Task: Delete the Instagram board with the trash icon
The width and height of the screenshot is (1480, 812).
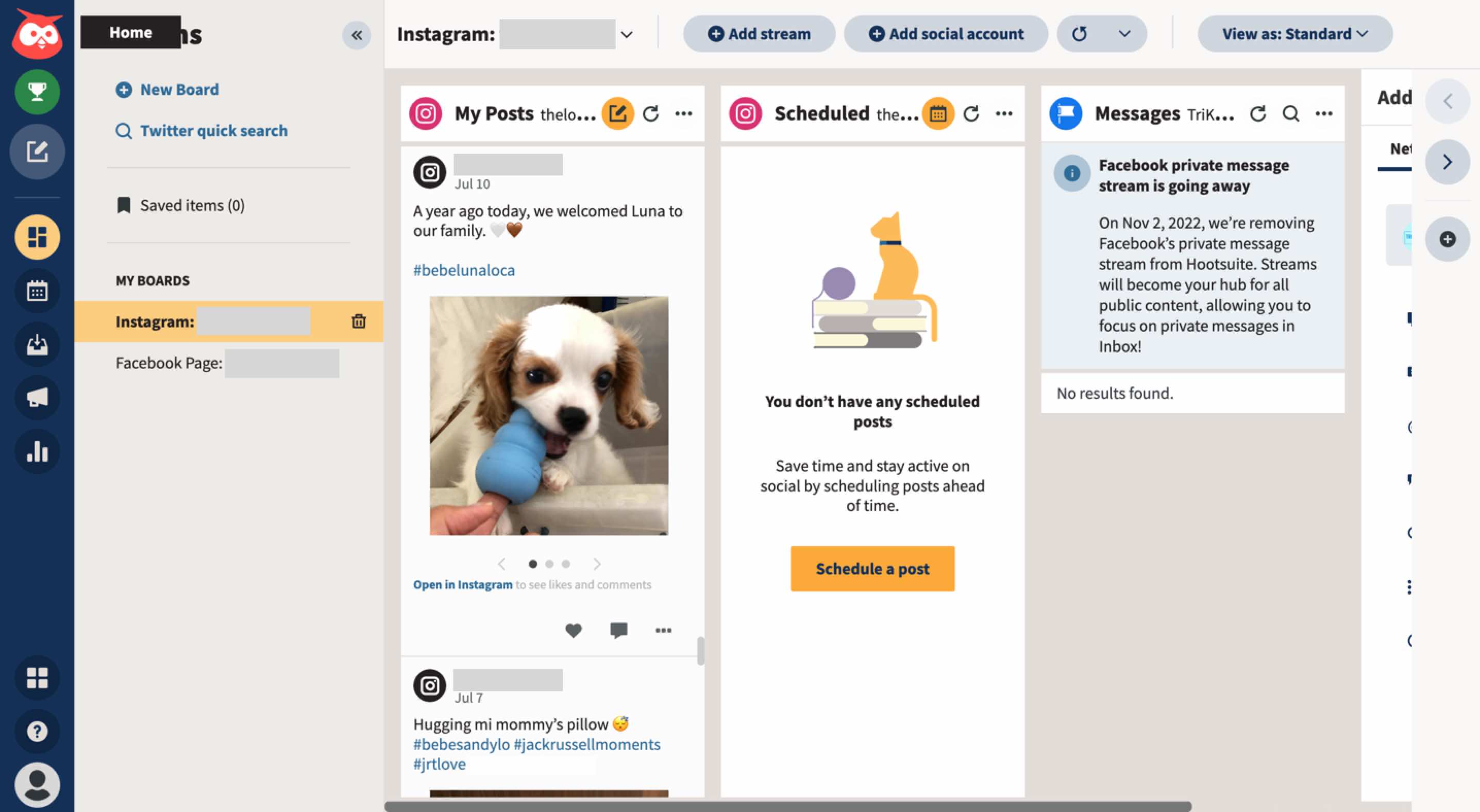Action: tap(359, 321)
